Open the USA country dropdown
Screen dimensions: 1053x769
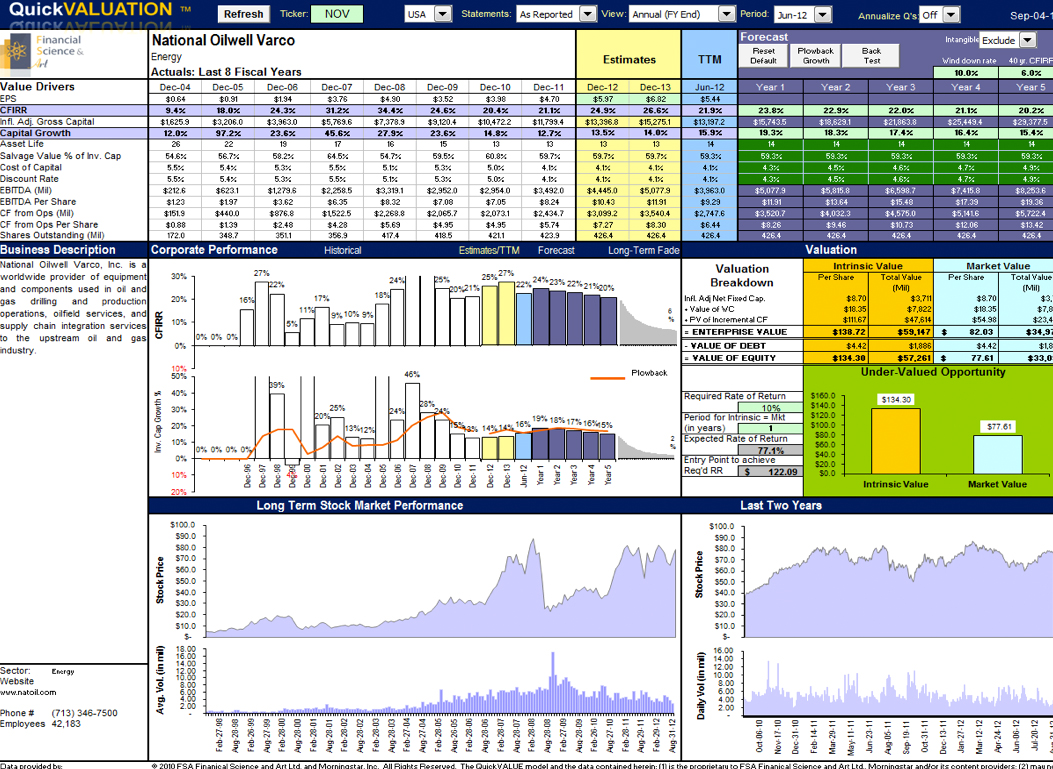[x=443, y=14]
